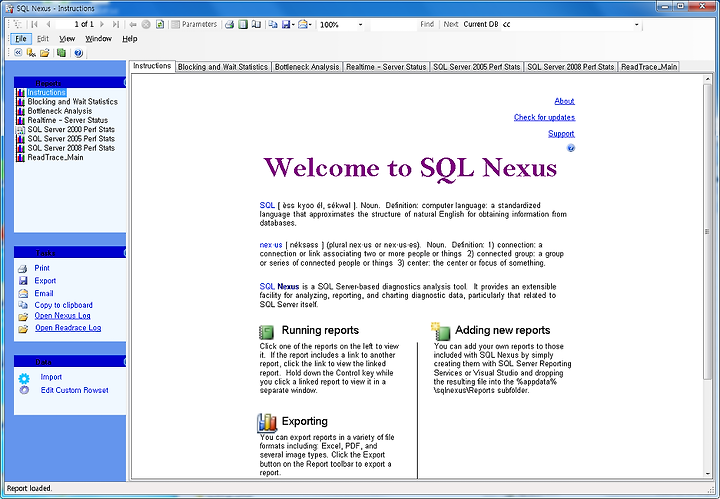The image size is (720, 499).
Task: Click Export in Tasks panel
Action: [x=45, y=280]
